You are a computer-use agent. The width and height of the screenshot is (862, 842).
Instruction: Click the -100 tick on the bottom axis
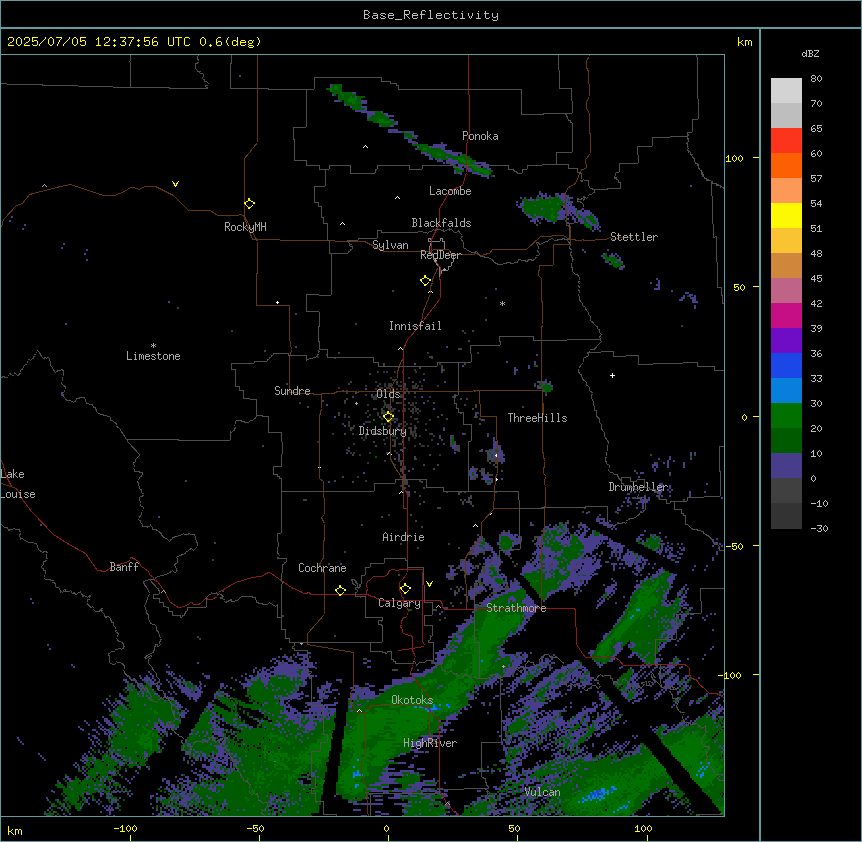(125, 828)
